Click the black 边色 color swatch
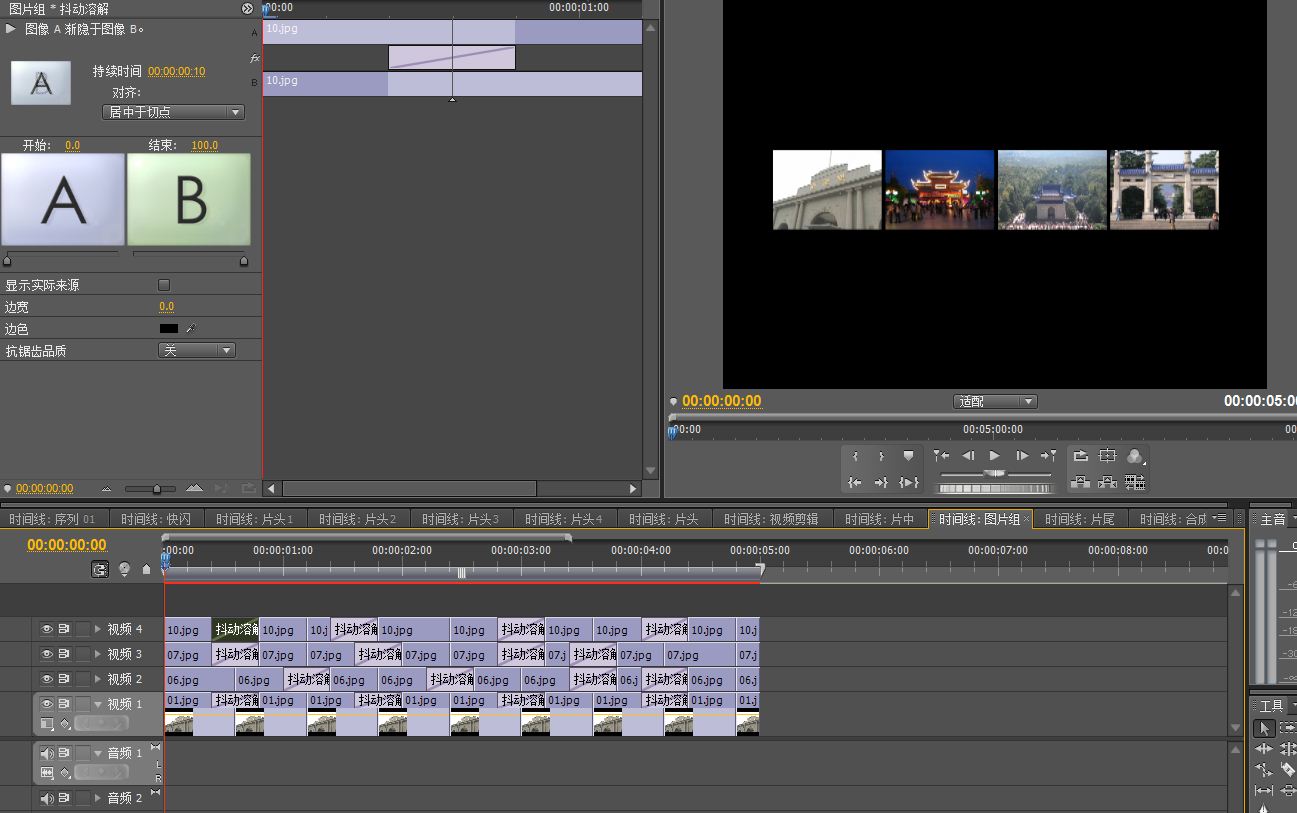Screen dimensions: 1297x813 tap(168, 329)
